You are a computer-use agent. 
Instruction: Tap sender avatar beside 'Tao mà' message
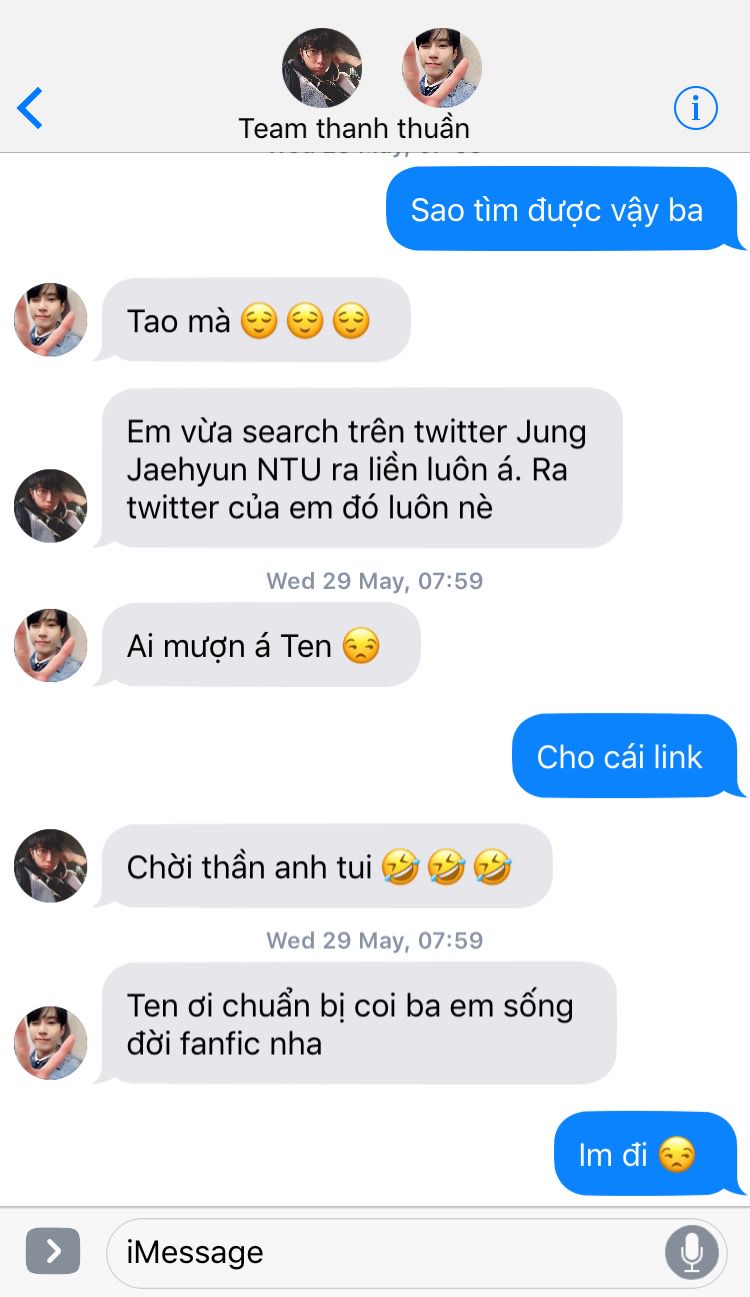[x=50, y=320]
